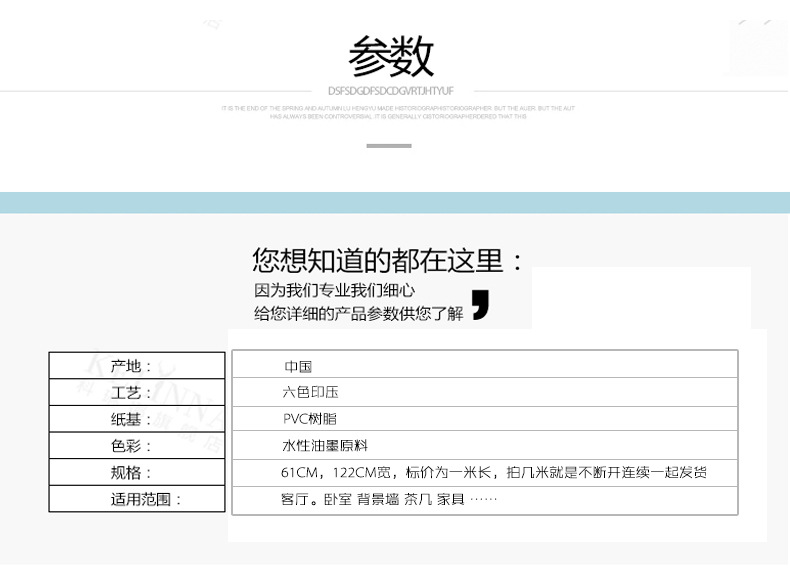Click the 给您详细的产品参数供您了解 line

(x=359, y=313)
